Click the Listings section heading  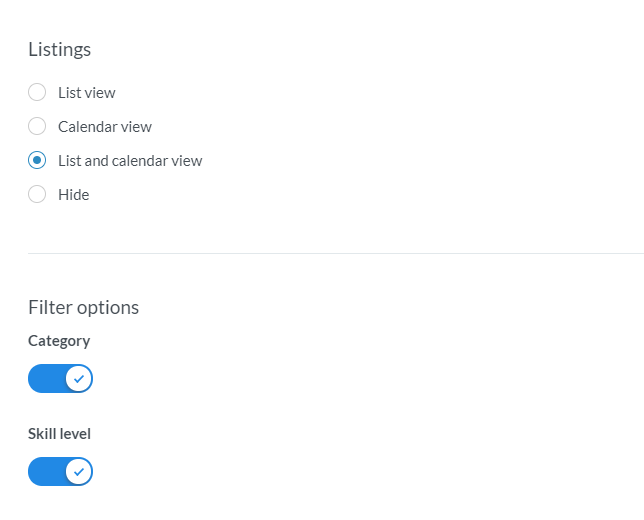[x=60, y=49]
